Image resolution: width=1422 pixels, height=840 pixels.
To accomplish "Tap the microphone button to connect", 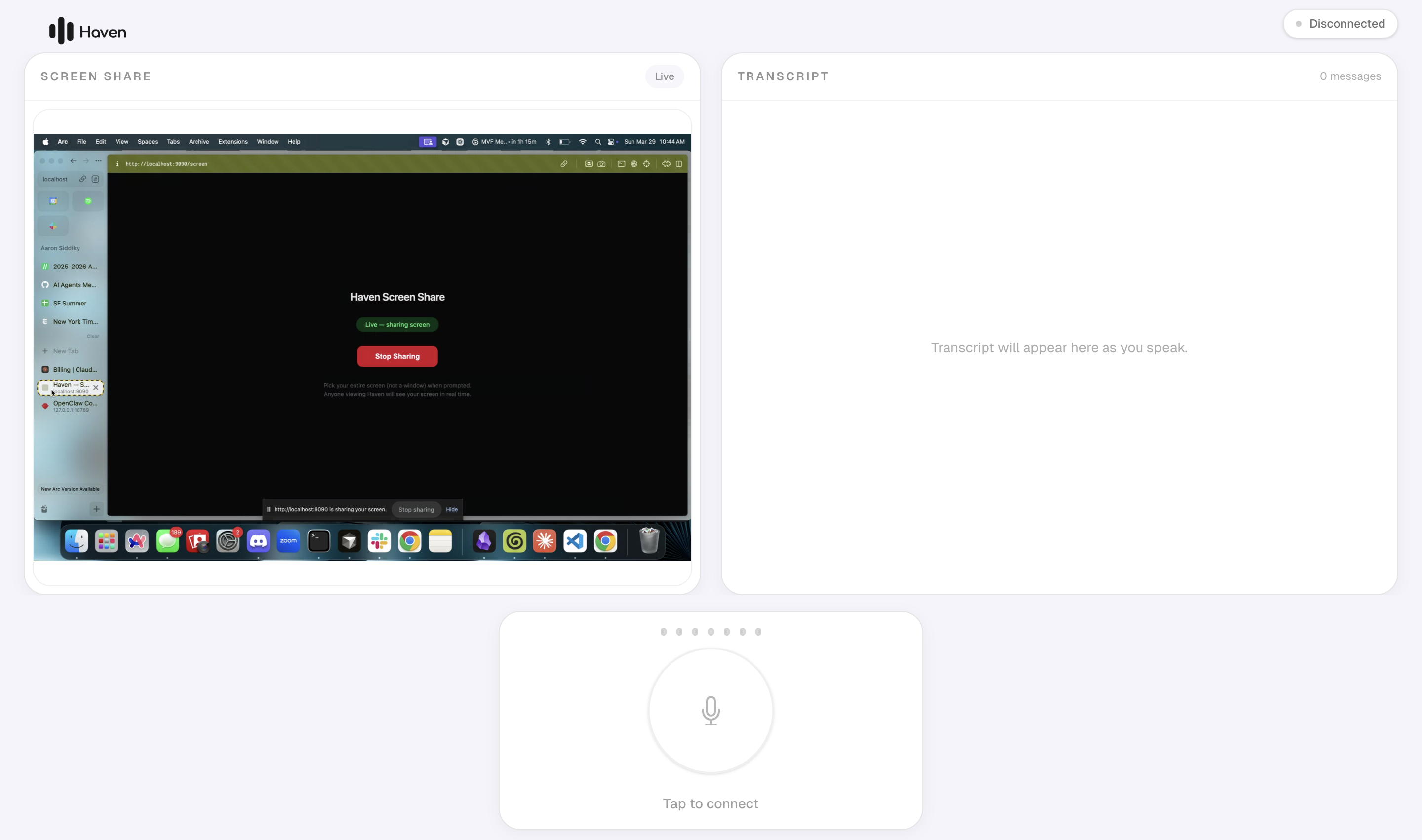I will coord(710,710).
